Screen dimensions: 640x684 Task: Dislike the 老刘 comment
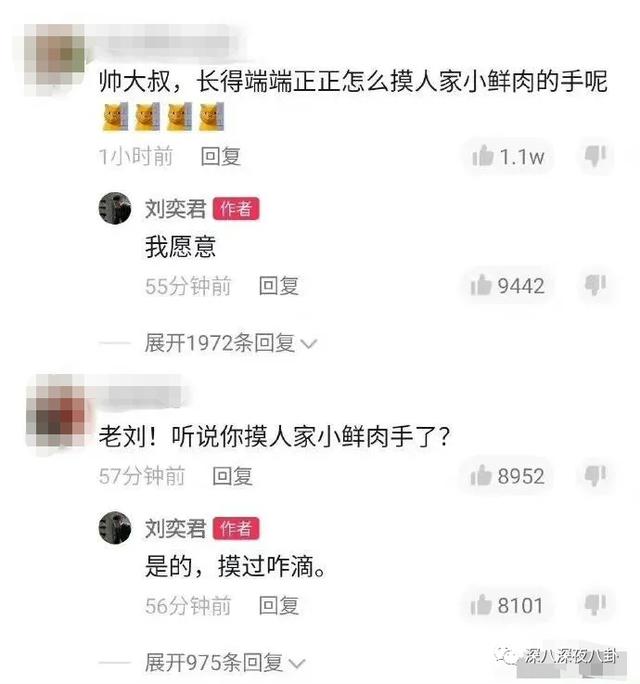(x=596, y=475)
